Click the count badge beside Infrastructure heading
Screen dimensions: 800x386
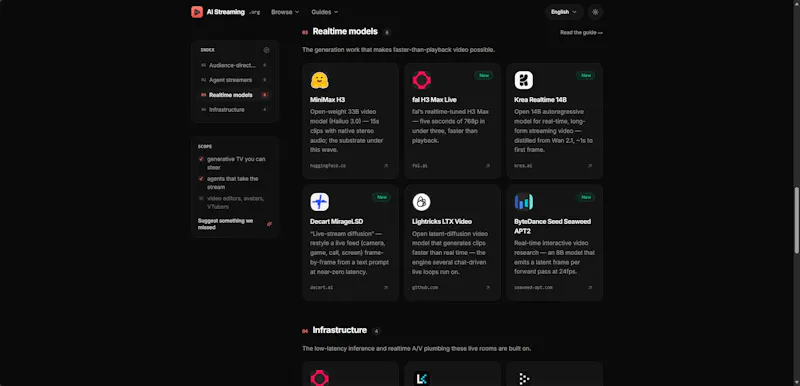pos(376,331)
